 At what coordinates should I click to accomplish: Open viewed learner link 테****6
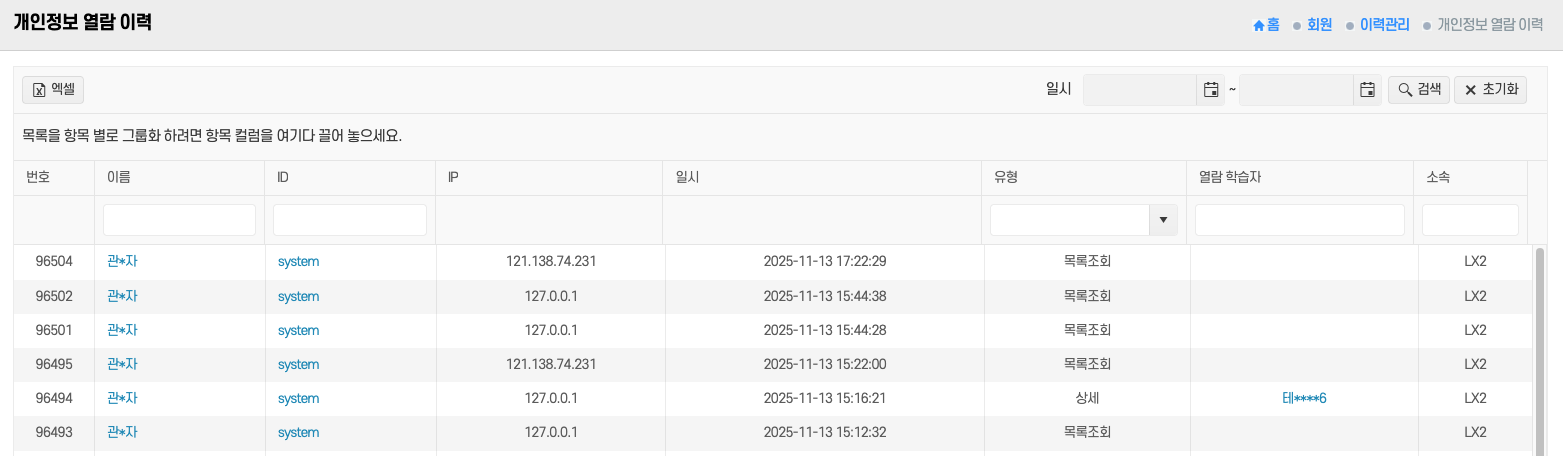pos(1304,398)
